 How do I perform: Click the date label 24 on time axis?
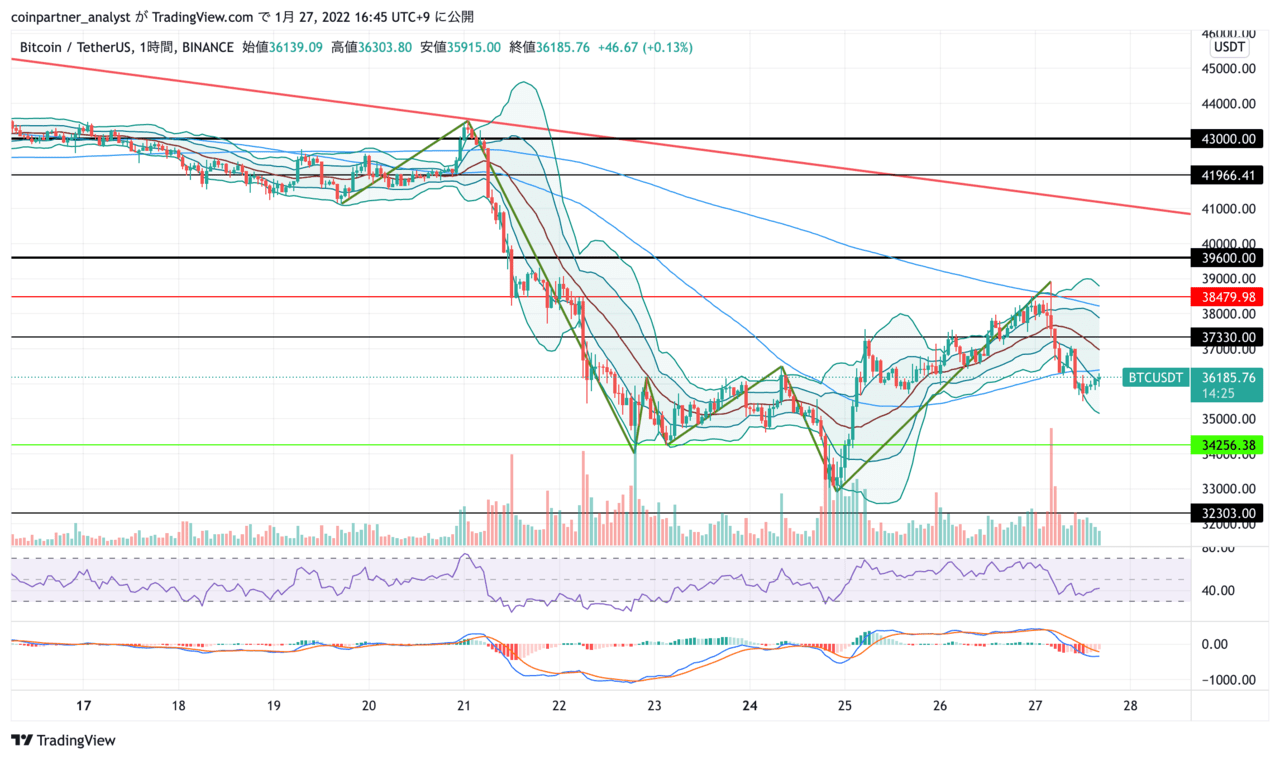tap(750, 705)
